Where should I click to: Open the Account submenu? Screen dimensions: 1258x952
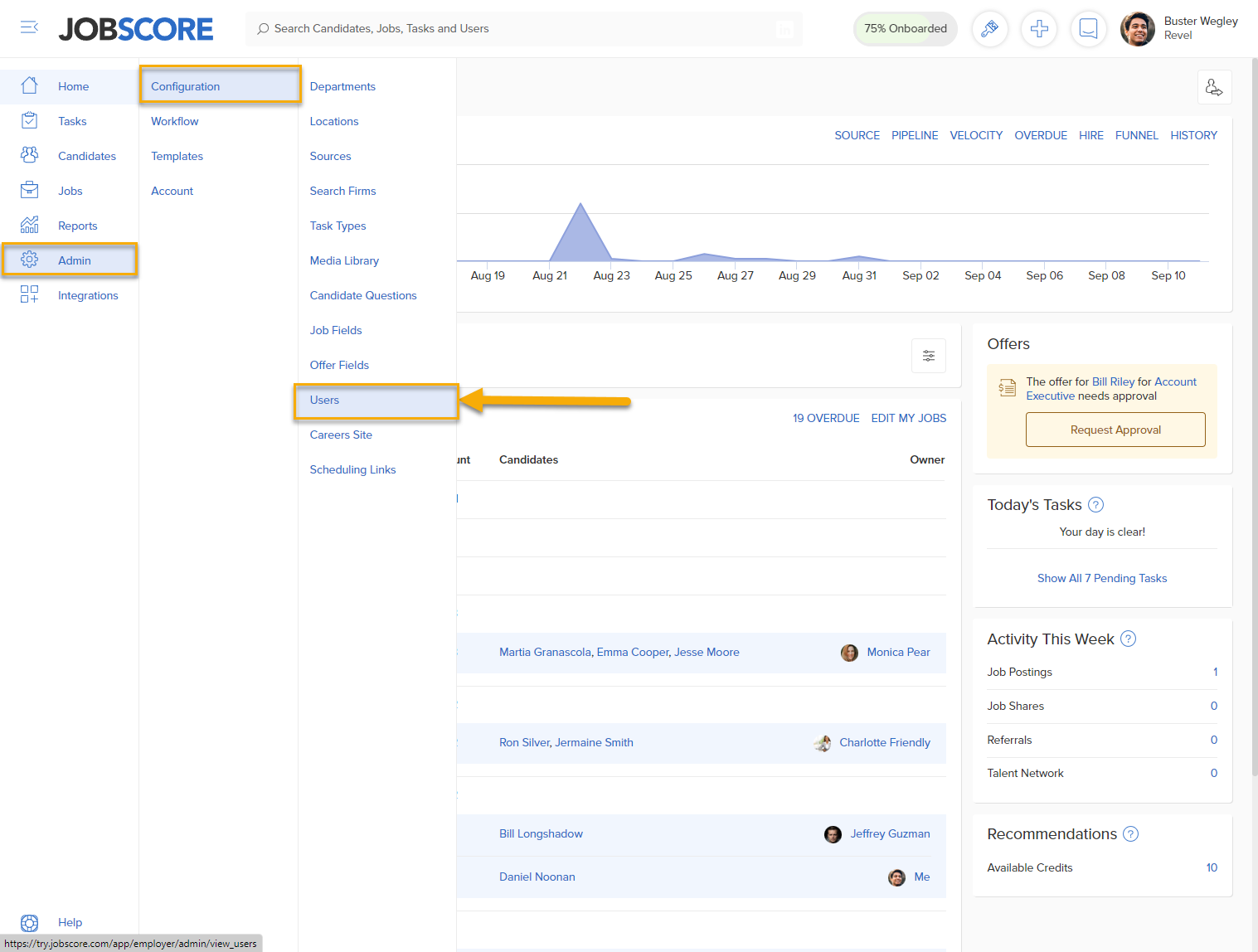click(172, 191)
